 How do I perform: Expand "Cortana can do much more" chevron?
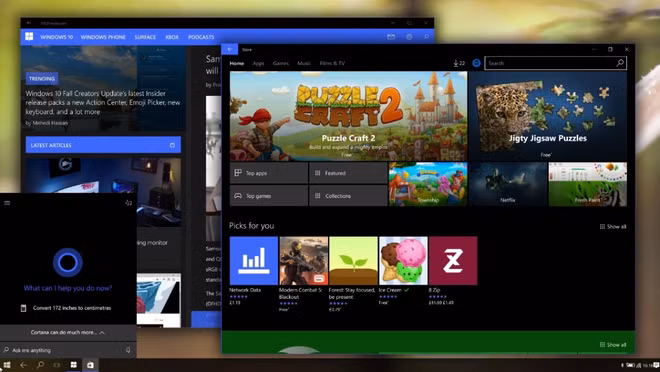pos(102,332)
